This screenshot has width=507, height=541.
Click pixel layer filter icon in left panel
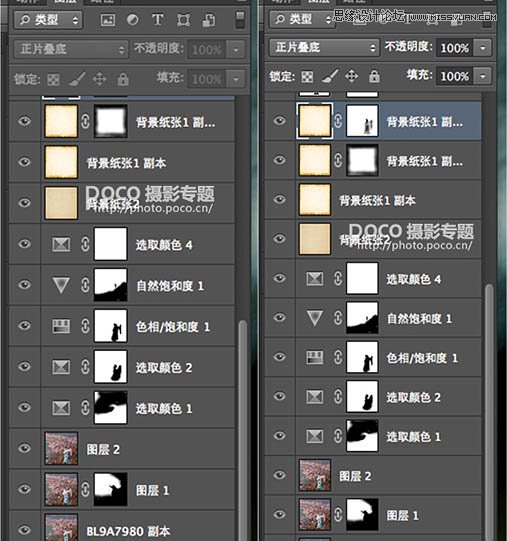pyautogui.click(x=108, y=20)
